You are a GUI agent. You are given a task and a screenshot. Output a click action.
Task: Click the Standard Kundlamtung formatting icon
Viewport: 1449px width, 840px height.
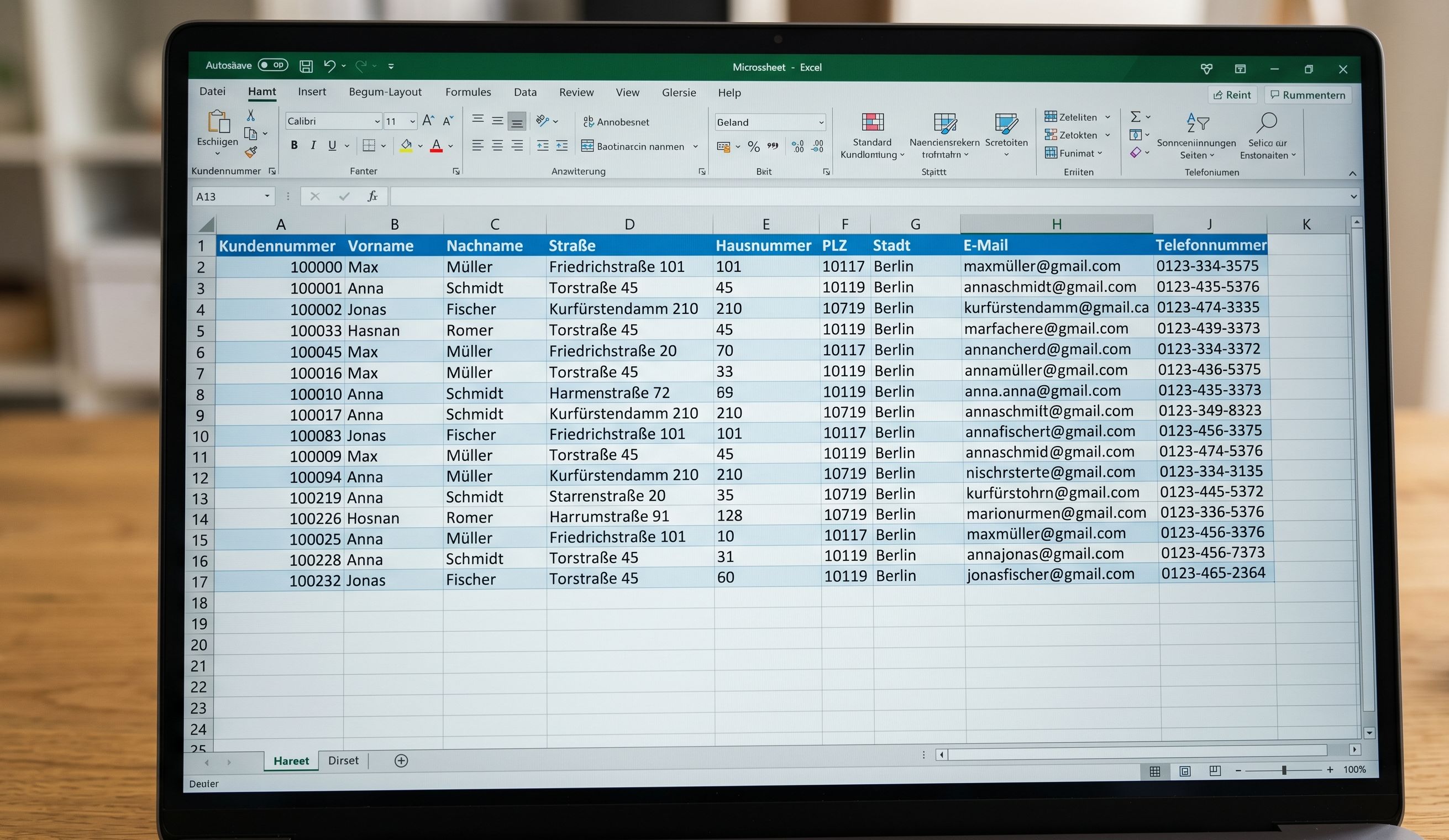(x=872, y=122)
